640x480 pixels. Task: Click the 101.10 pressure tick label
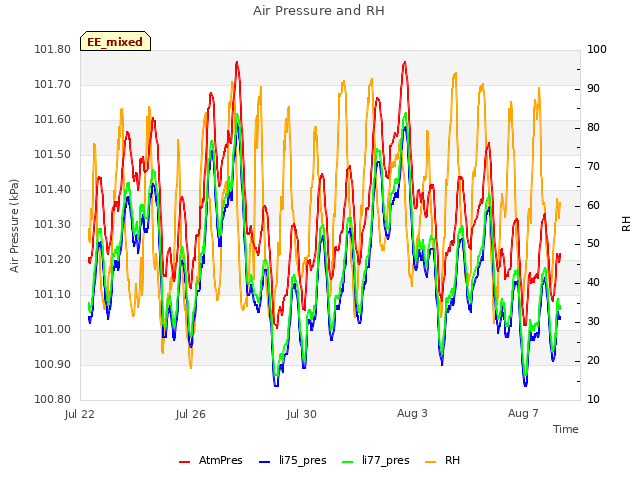click(53, 295)
